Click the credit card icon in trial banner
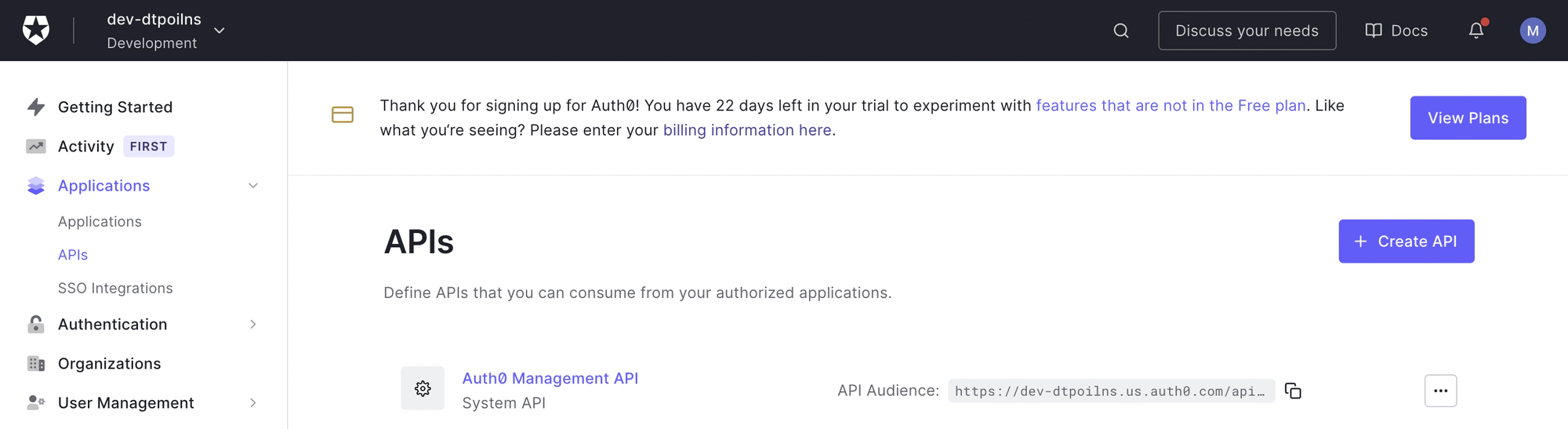Viewport: 1568px width, 429px height. (x=343, y=115)
